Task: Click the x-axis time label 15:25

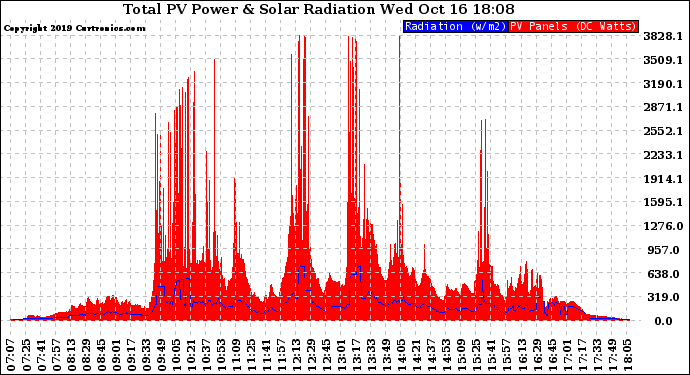Action: [476, 355]
